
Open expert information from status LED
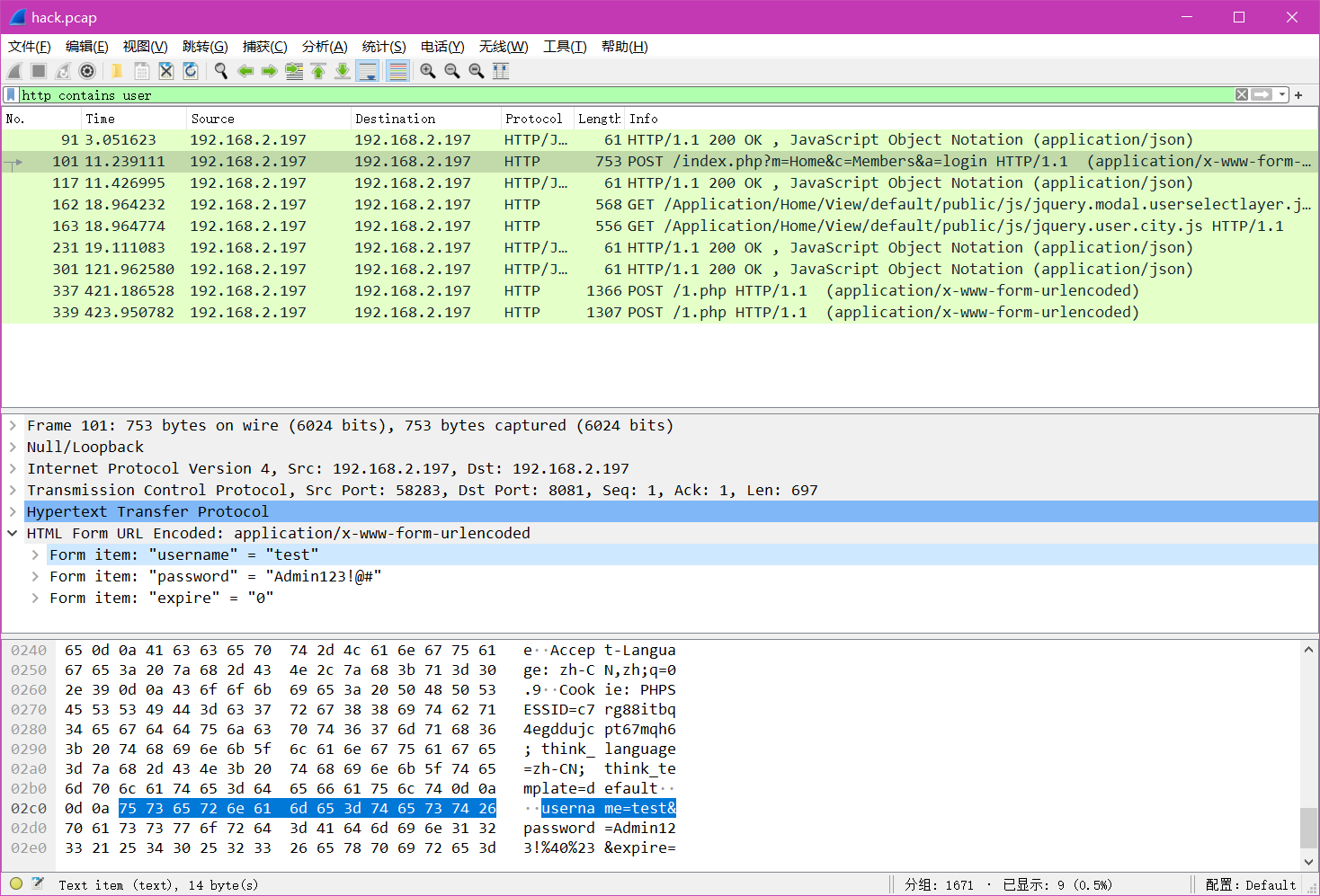coord(16,884)
